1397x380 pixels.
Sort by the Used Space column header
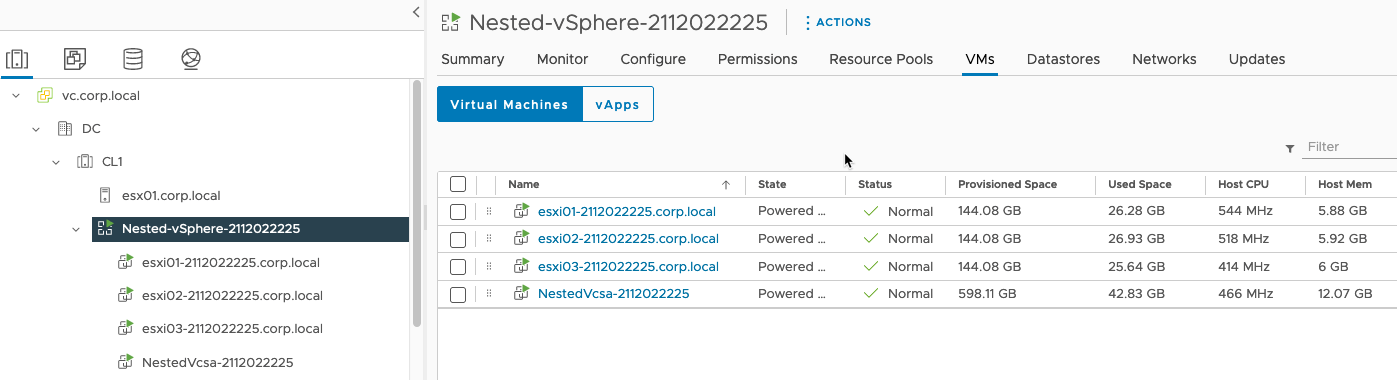coord(1139,184)
